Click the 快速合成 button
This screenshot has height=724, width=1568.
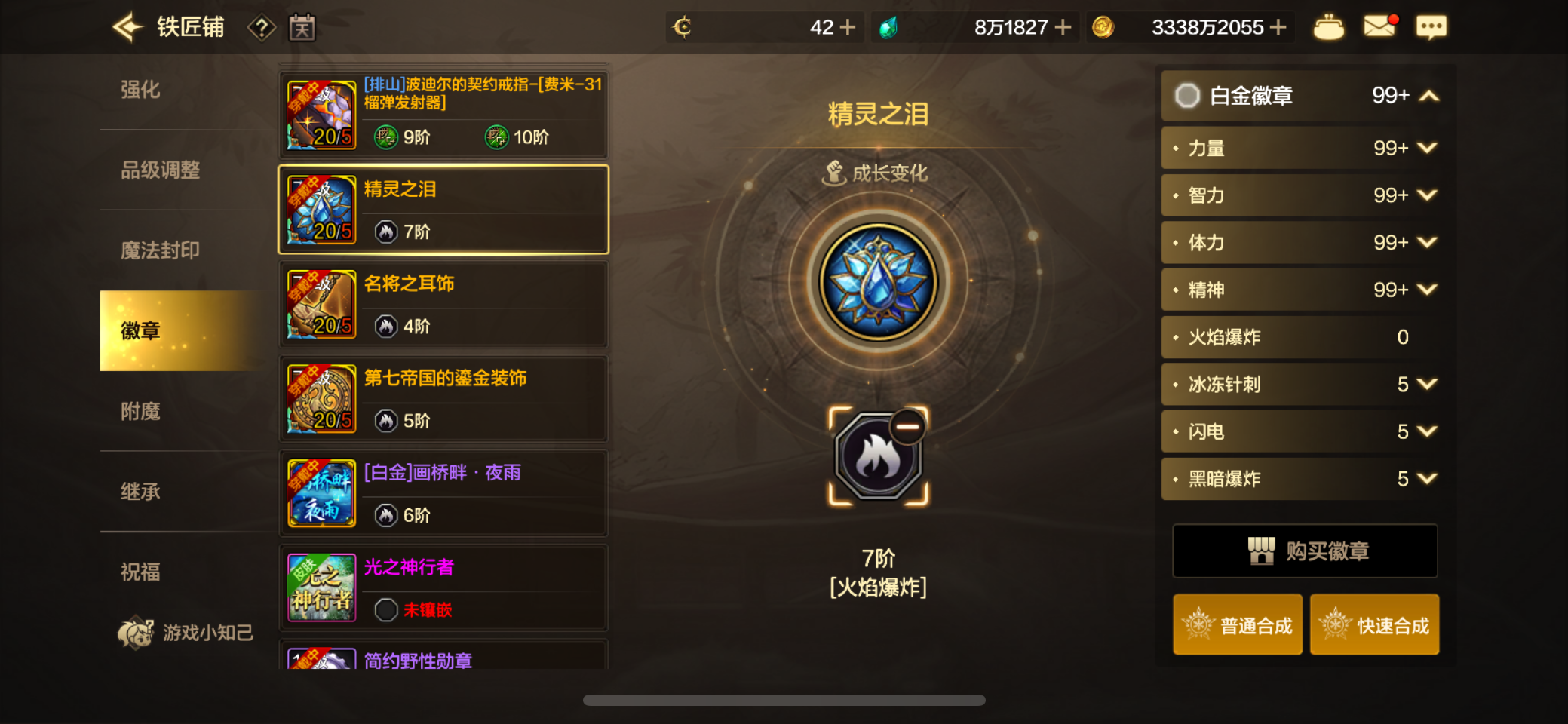click(x=1374, y=624)
